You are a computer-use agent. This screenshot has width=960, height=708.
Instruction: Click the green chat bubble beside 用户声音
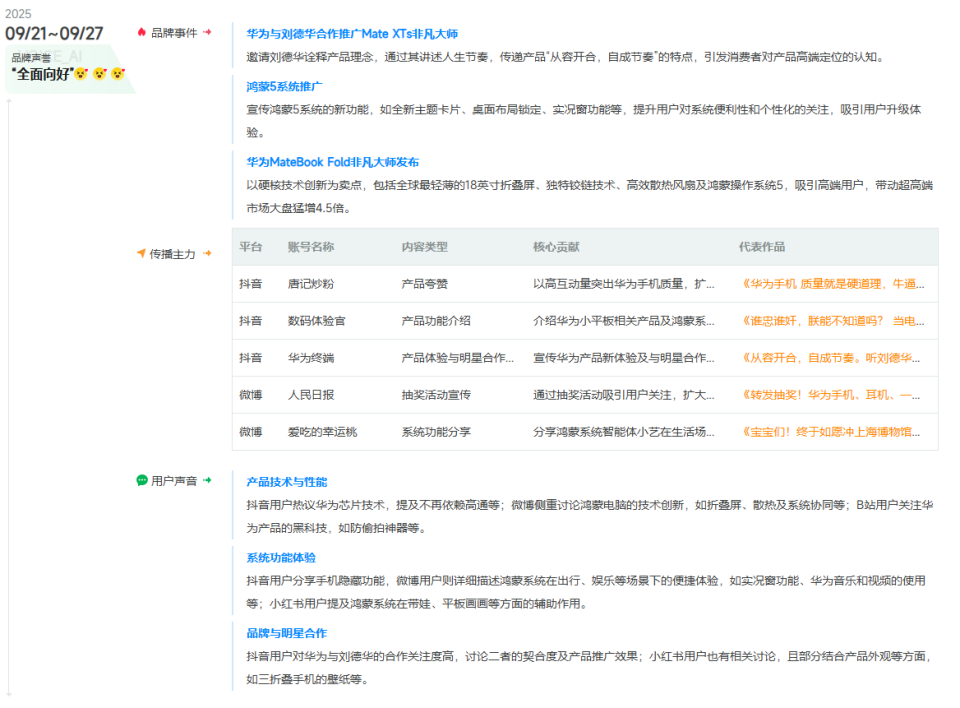(142, 479)
